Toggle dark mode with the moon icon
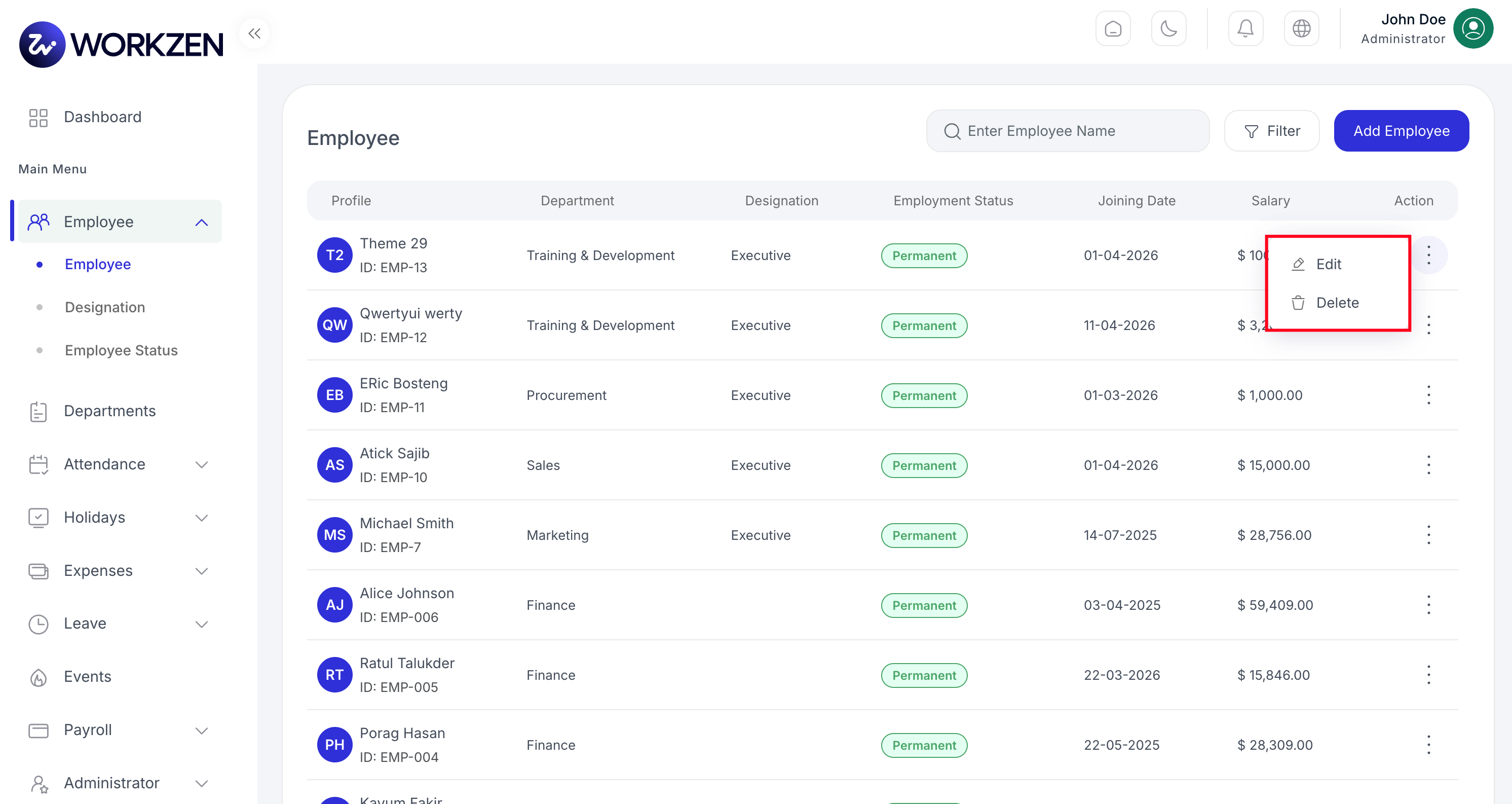Image resolution: width=1512 pixels, height=804 pixels. pyautogui.click(x=1168, y=29)
